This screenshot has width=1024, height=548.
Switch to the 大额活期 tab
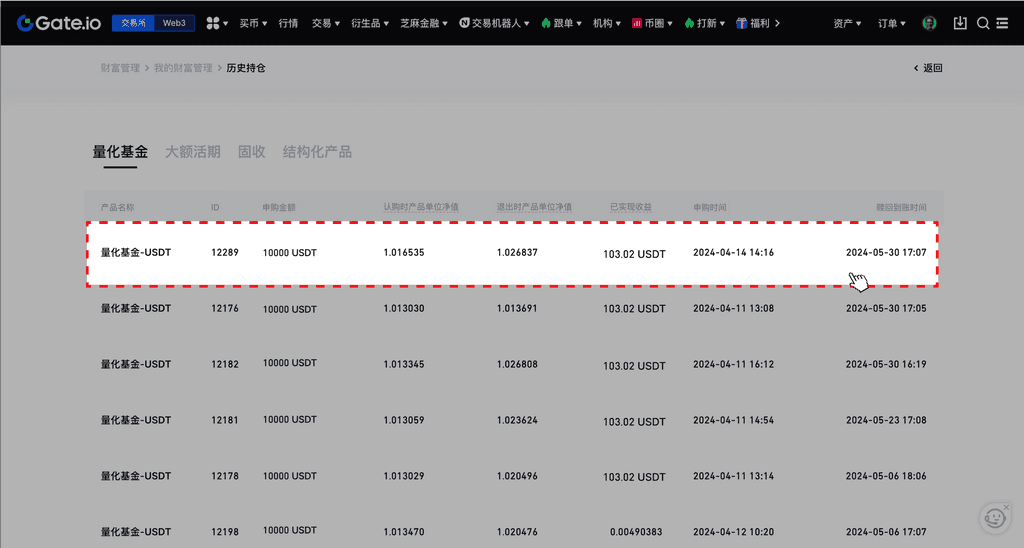[x=192, y=152]
